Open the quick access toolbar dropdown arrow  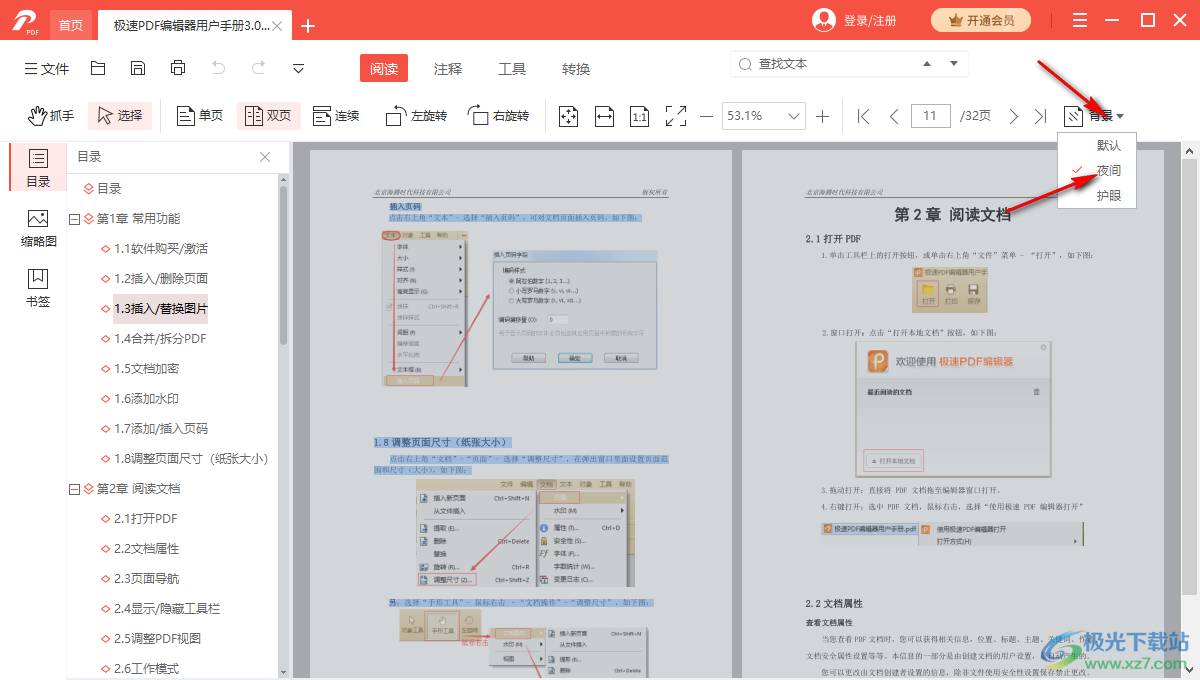[299, 68]
